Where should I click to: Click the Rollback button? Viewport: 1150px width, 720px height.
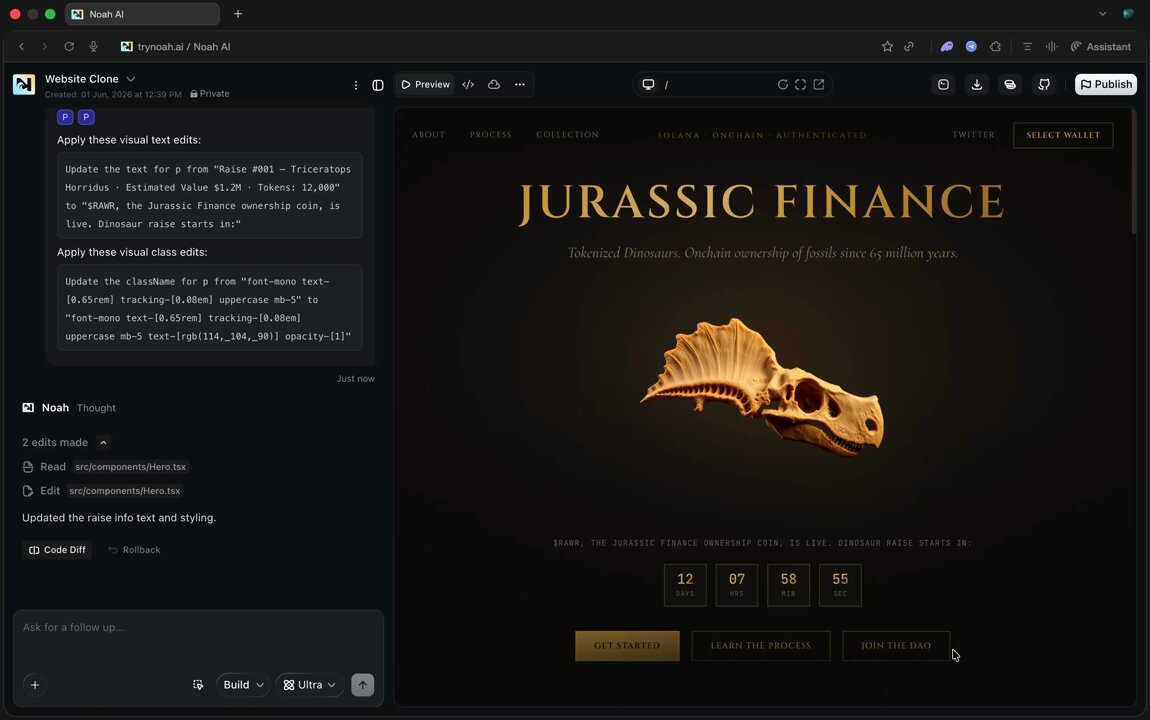(x=134, y=550)
